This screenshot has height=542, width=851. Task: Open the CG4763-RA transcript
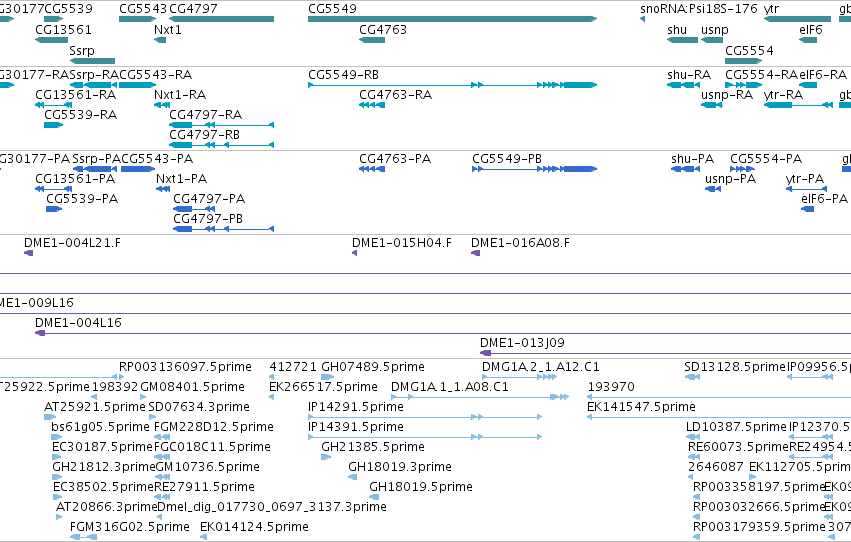coord(372,105)
